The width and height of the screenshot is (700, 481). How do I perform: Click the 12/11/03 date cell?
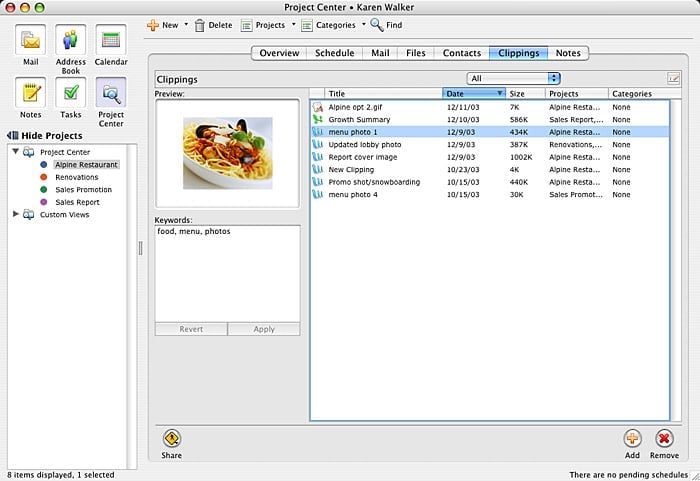pos(463,107)
